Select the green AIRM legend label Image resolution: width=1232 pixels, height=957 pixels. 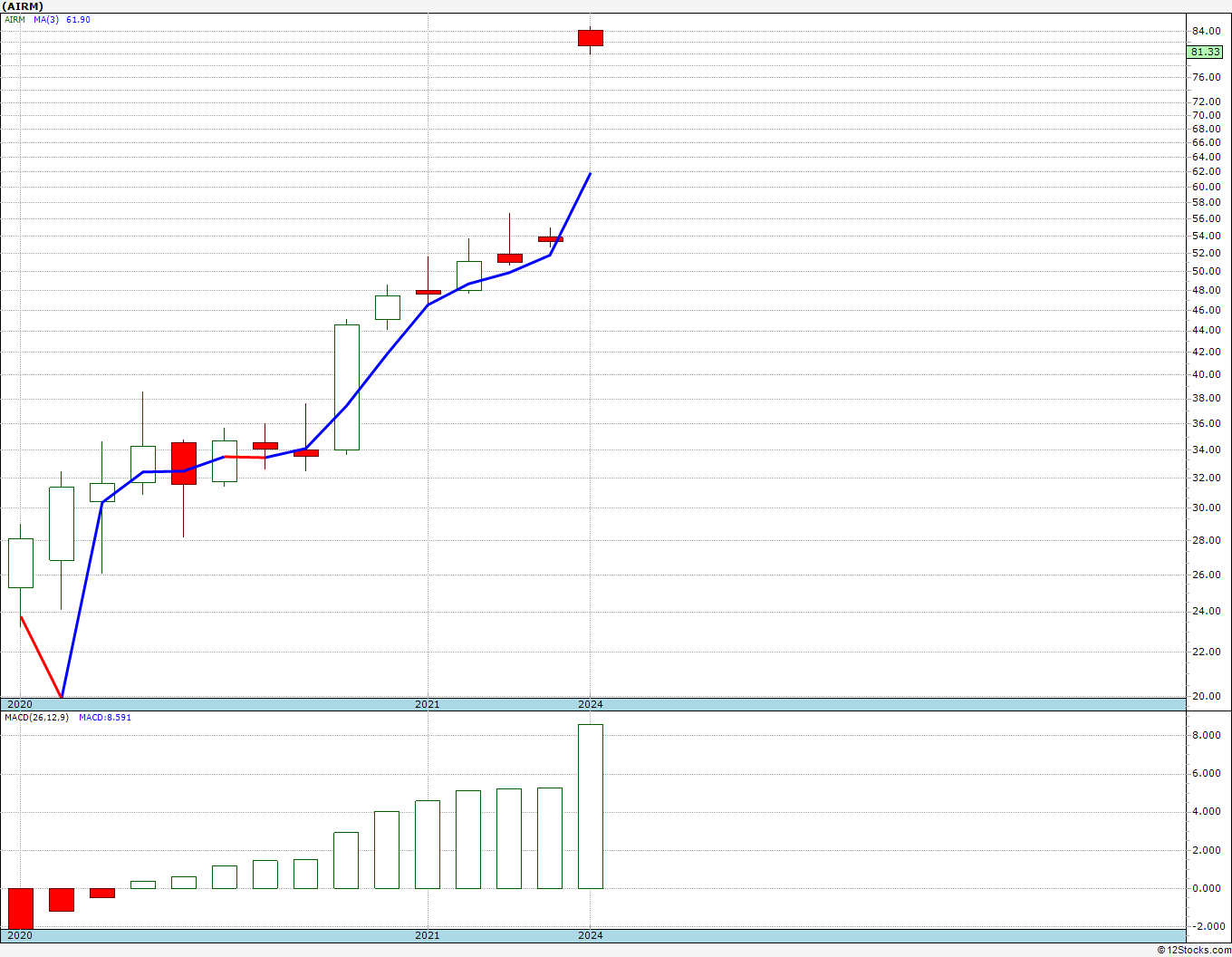[x=14, y=20]
